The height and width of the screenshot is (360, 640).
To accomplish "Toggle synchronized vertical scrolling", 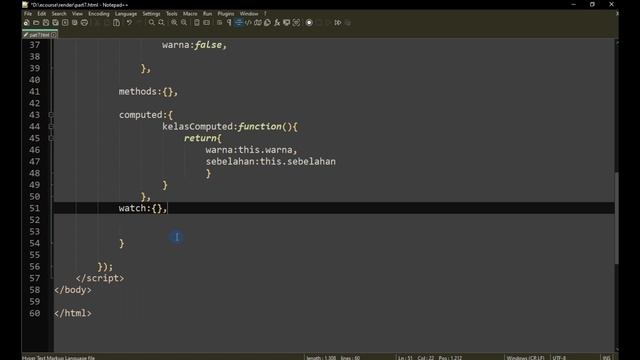I will click(197, 23).
